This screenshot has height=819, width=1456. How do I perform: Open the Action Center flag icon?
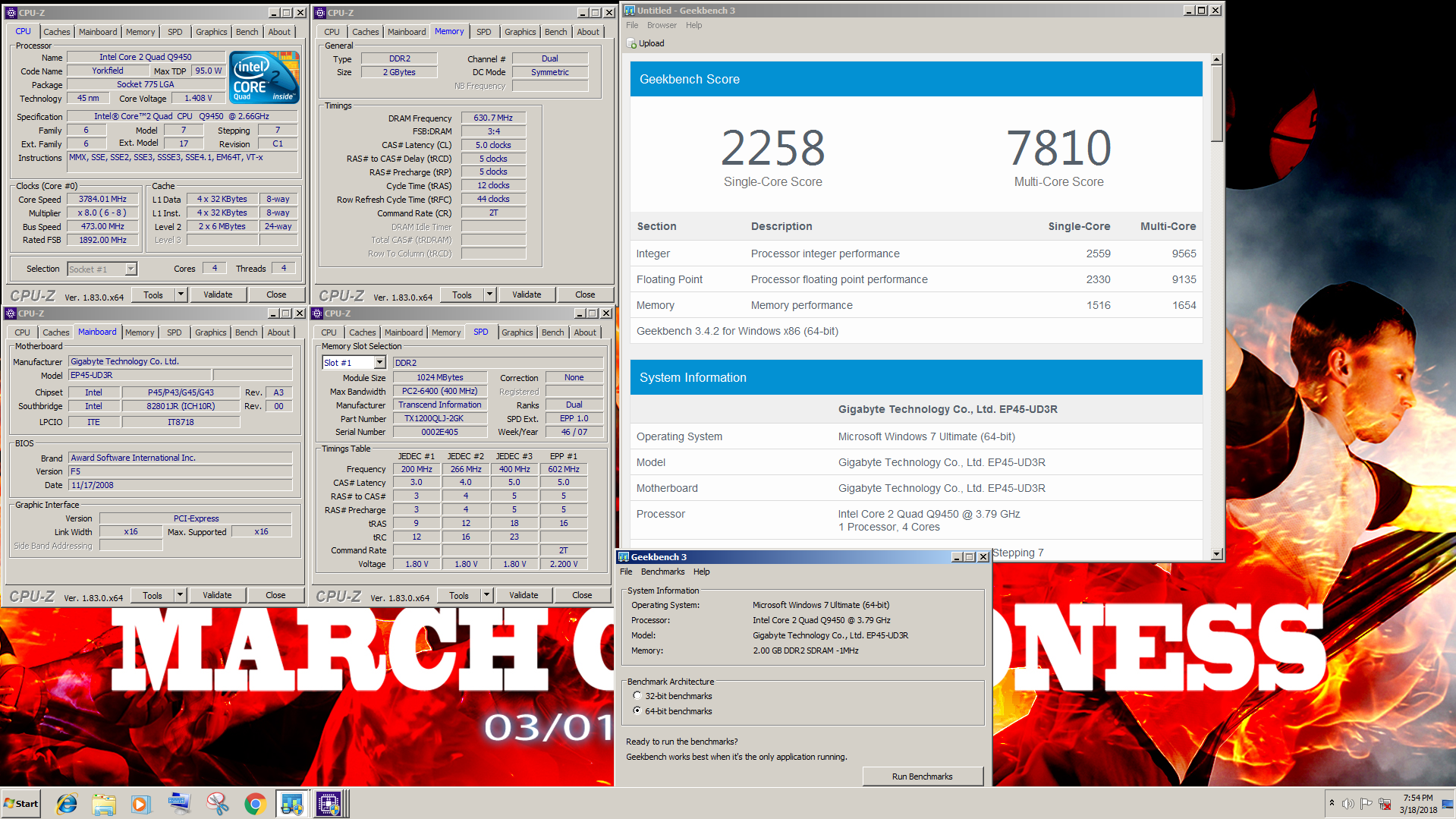1366,804
